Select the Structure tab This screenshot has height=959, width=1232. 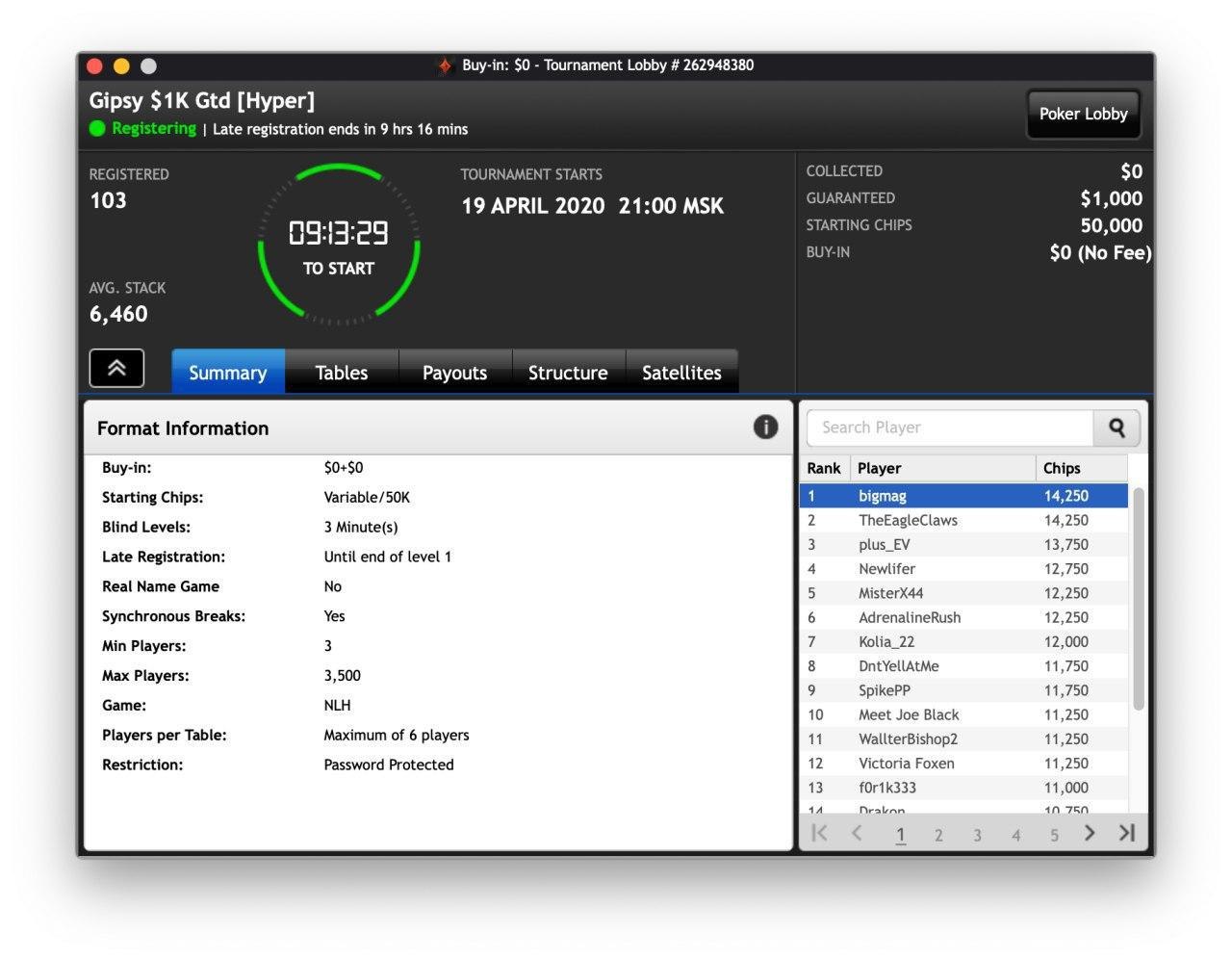(x=568, y=373)
